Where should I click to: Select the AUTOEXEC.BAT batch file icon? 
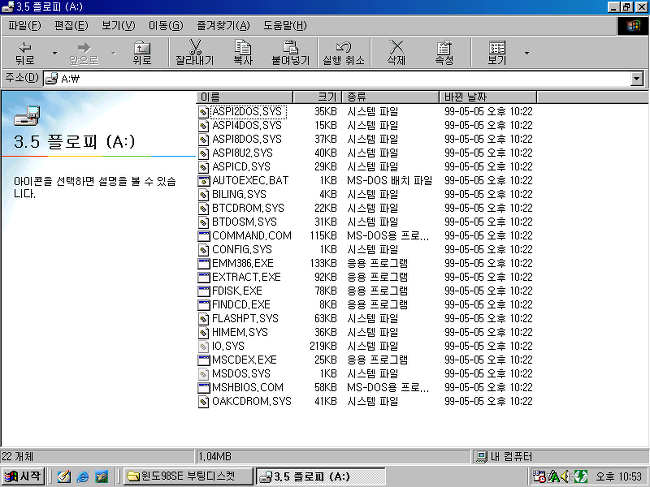203,181
